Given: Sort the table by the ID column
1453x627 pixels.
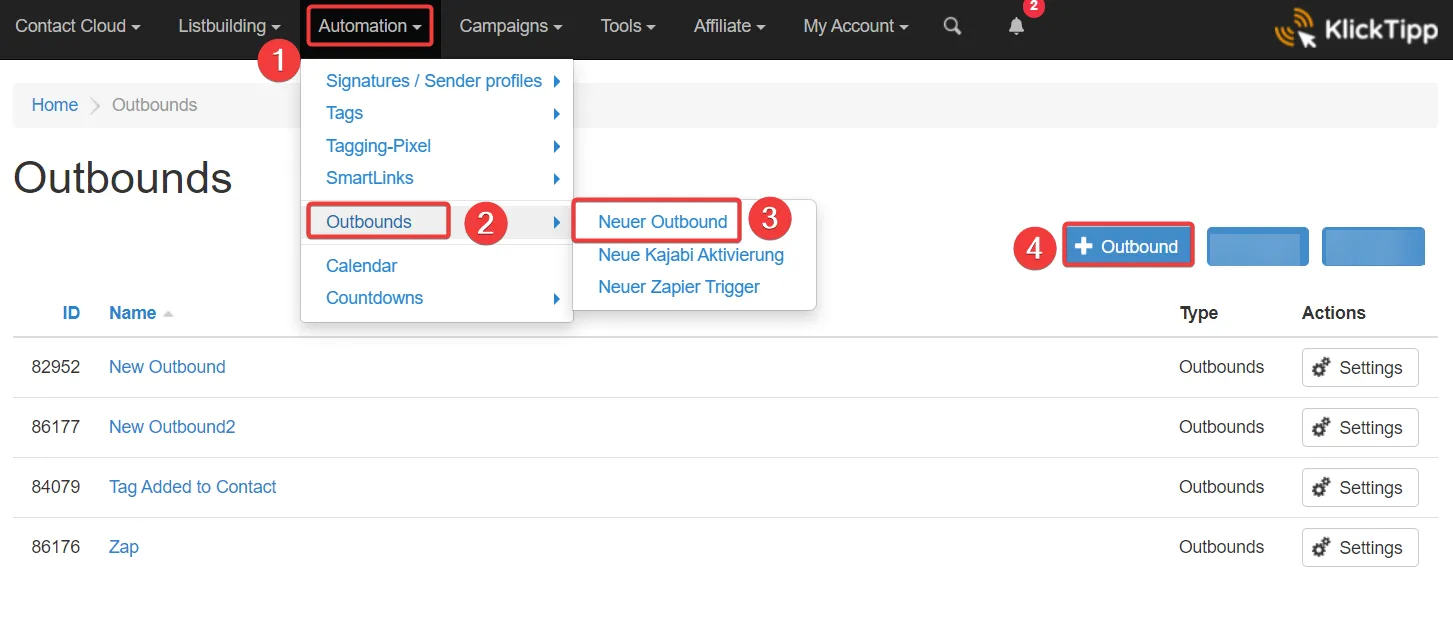Looking at the screenshot, I should point(71,313).
